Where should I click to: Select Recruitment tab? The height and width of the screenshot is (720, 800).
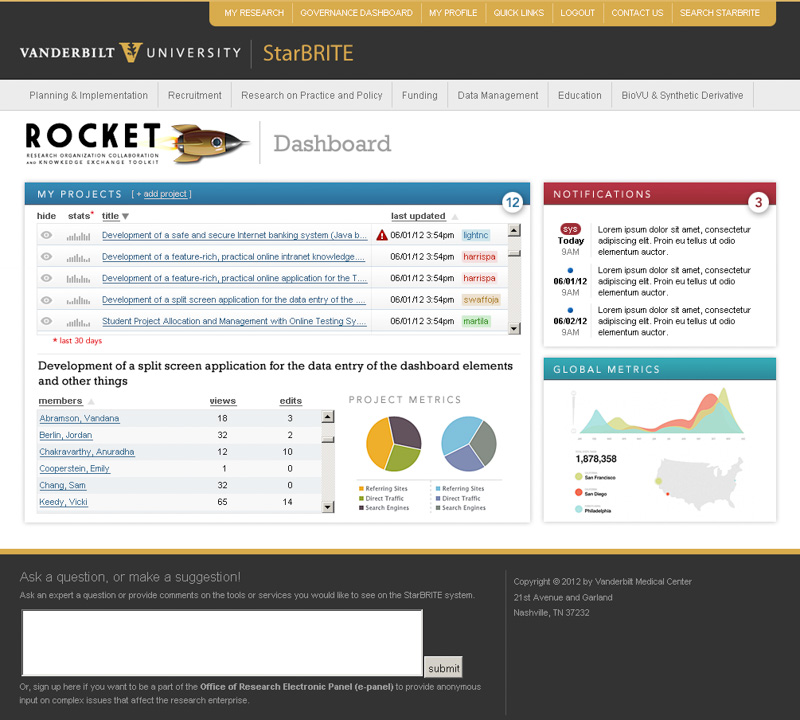pos(194,95)
